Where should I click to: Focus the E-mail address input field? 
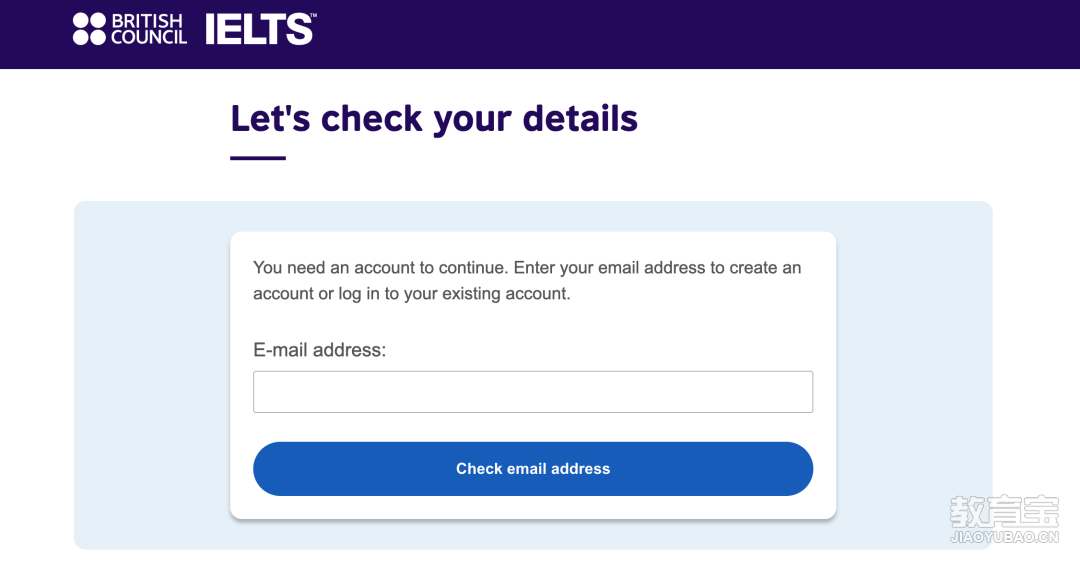coord(532,392)
